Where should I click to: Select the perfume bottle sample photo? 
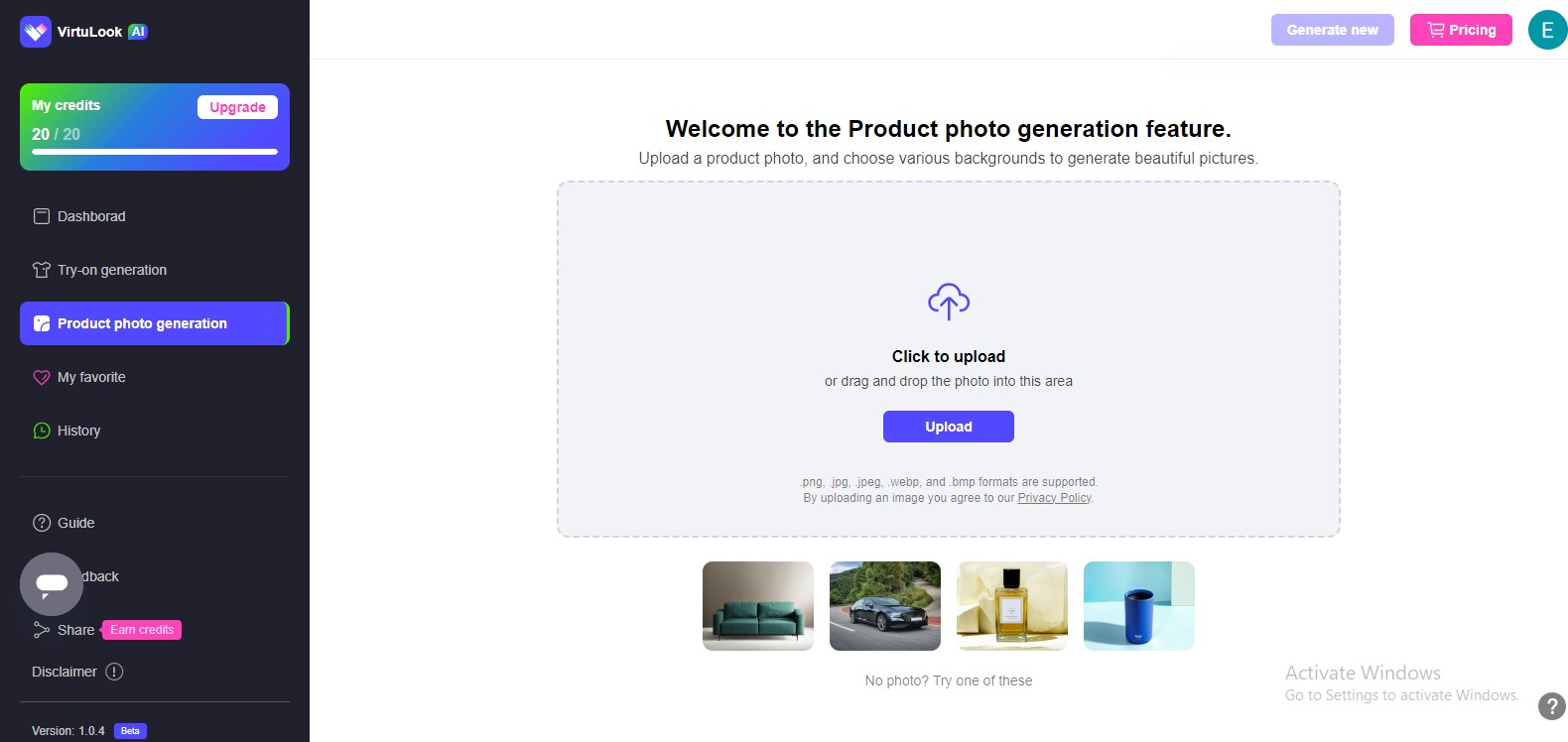pyautogui.click(x=1012, y=606)
